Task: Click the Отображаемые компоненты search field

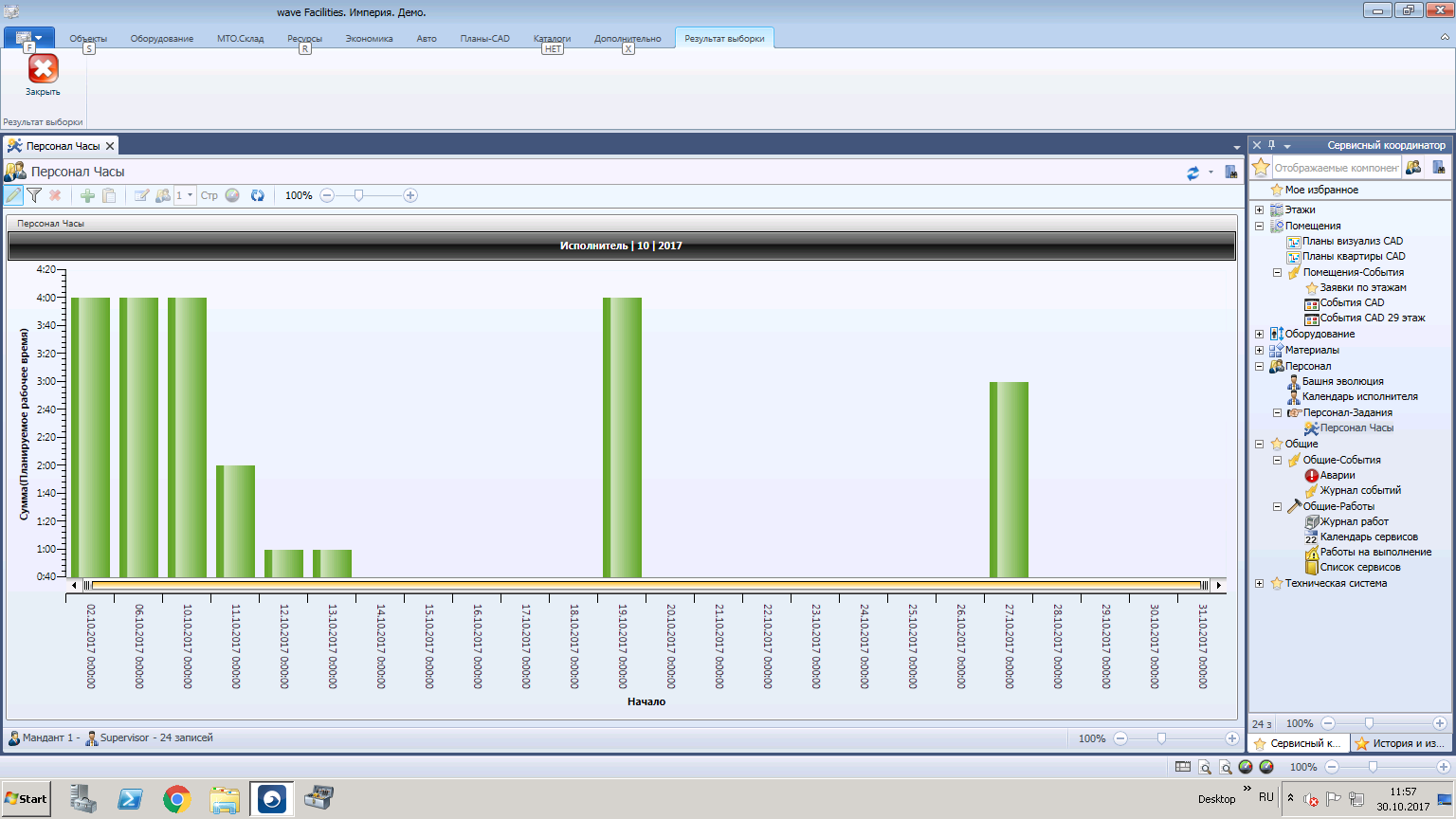Action: 1337,168
